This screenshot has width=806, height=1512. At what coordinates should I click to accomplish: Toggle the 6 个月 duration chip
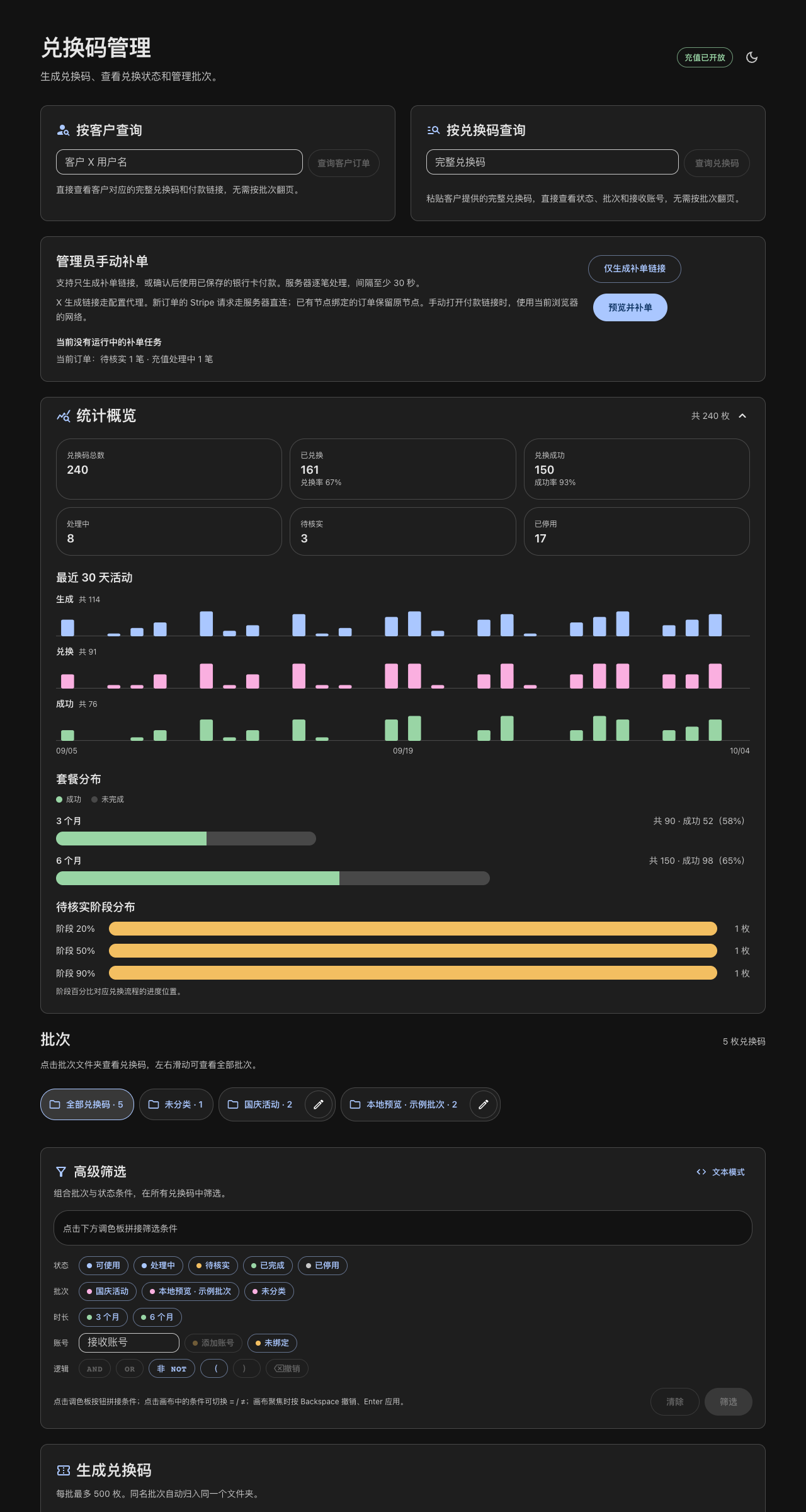click(x=157, y=1317)
